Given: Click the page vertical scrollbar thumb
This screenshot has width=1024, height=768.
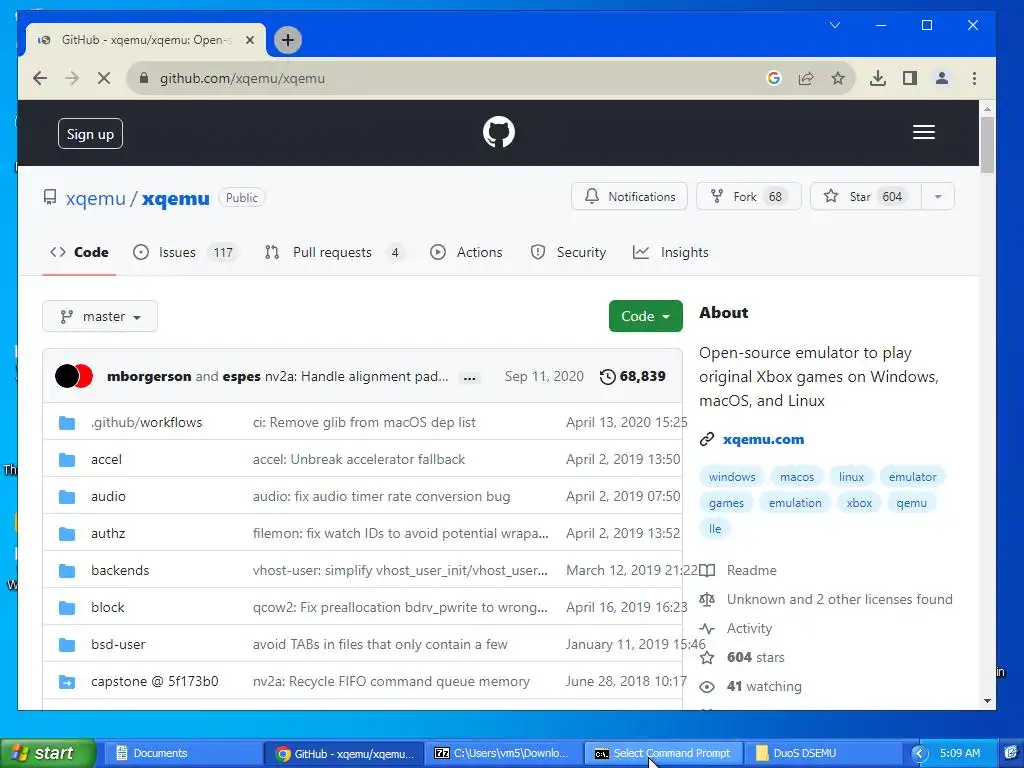Looking at the screenshot, I should [987, 145].
